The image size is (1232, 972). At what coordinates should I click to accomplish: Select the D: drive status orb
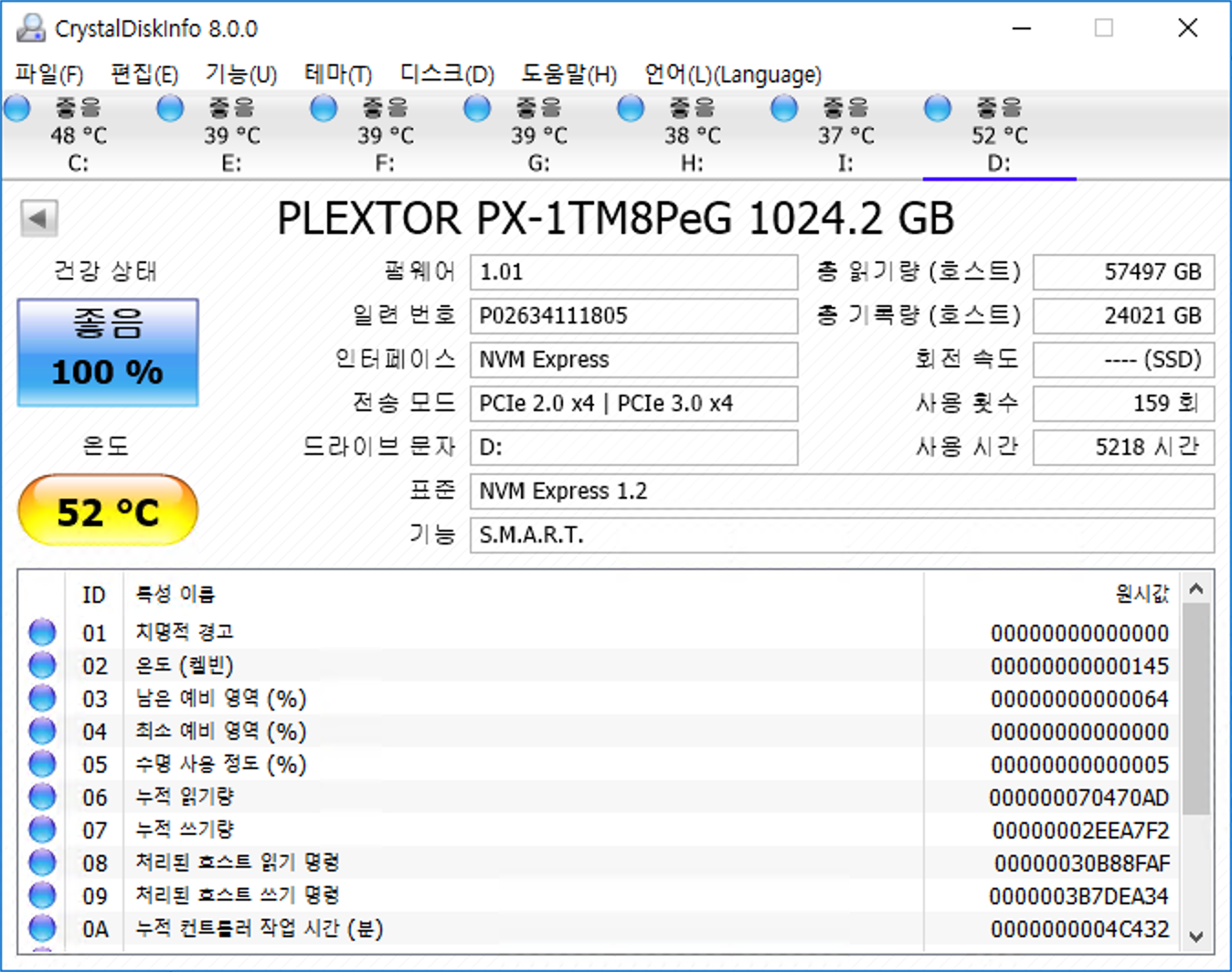tap(938, 109)
